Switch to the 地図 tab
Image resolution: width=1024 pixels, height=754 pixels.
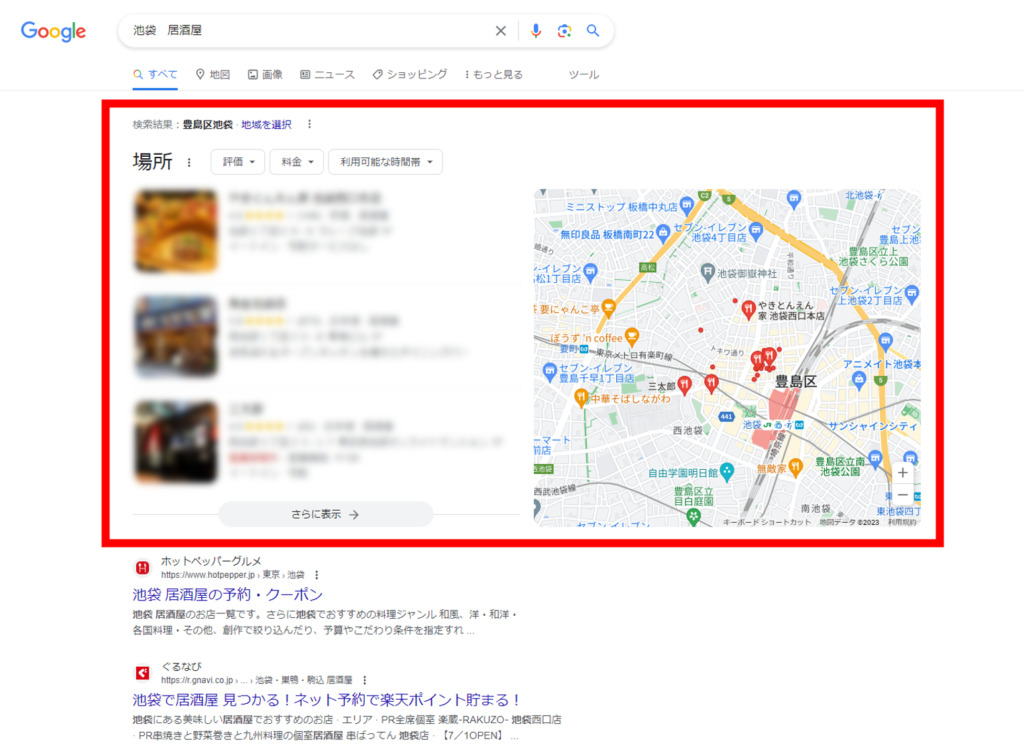pyautogui.click(x=213, y=74)
